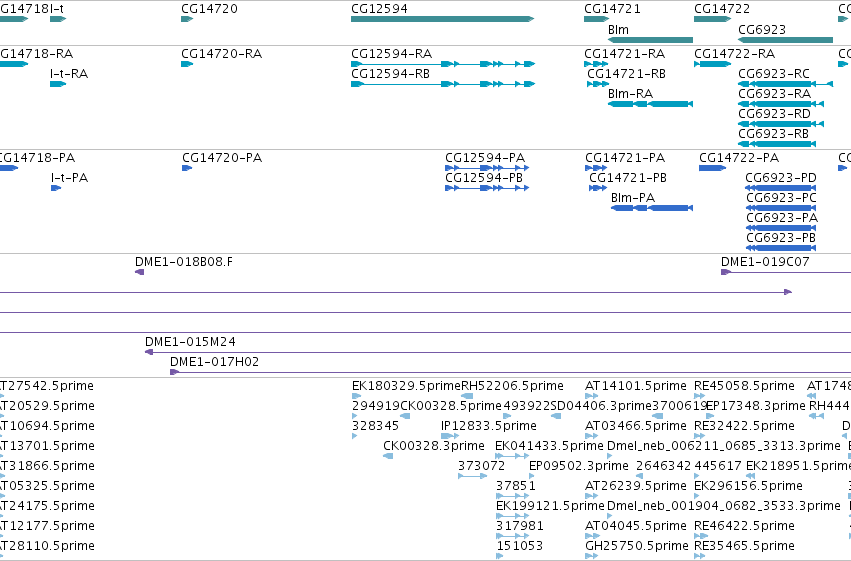This screenshot has width=851, height=561.
Task: Select the AT04045.5prime EST label
Action: 636,526
